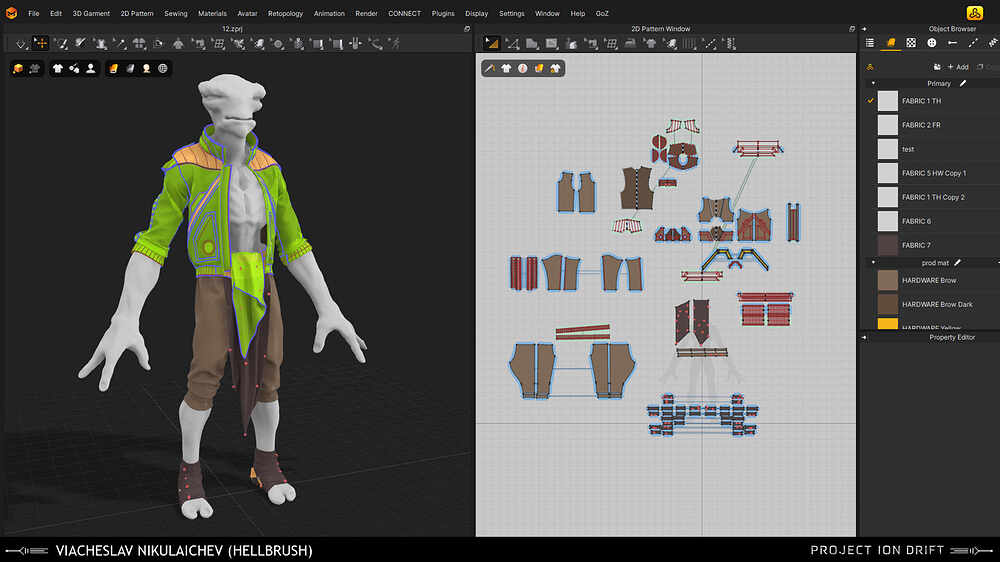This screenshot has height=562, width=1000.
Task: Select the Edit Pattern tool in 2D toolbar
Action: coord(491,43)
